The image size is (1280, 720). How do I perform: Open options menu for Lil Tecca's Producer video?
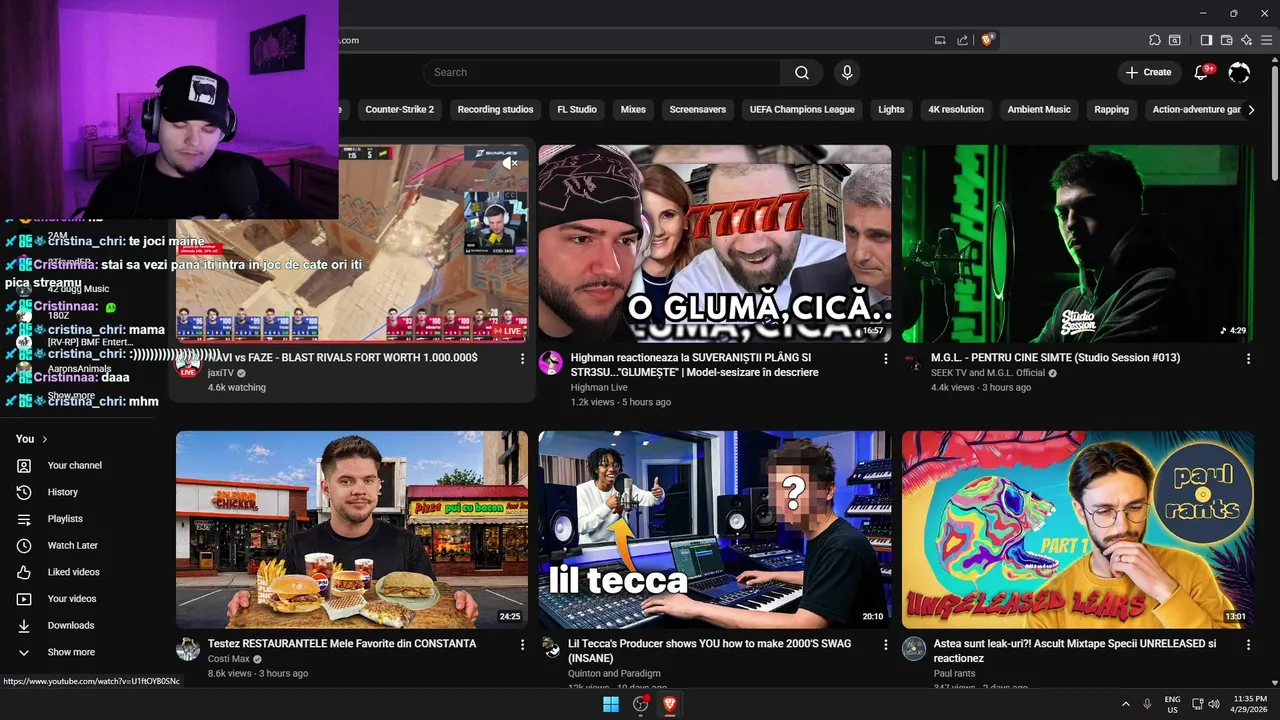[885, 645]
